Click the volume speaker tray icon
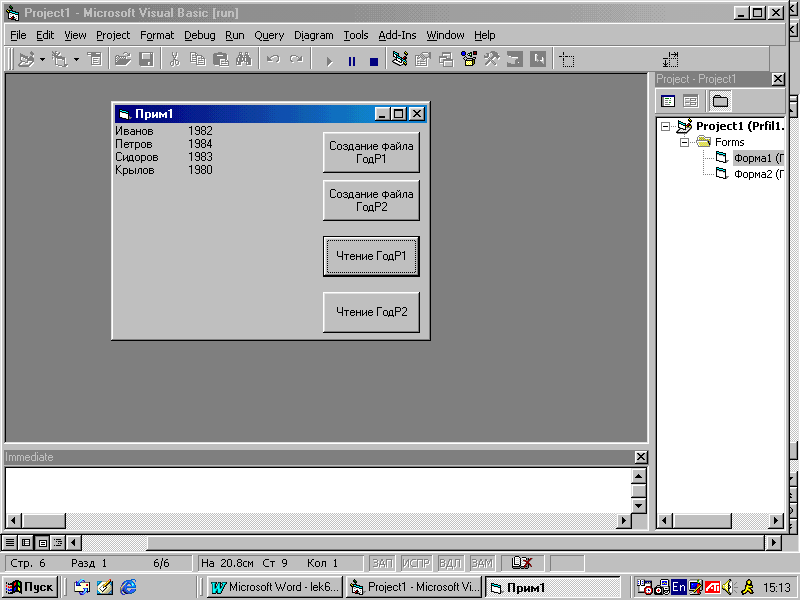The image size is (800, 600). [727, 587]
